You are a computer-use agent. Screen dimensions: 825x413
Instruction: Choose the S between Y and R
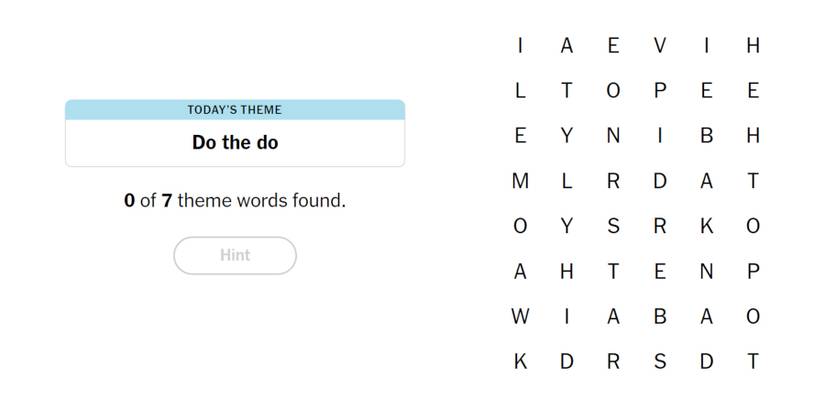click(x=613, y=226)
